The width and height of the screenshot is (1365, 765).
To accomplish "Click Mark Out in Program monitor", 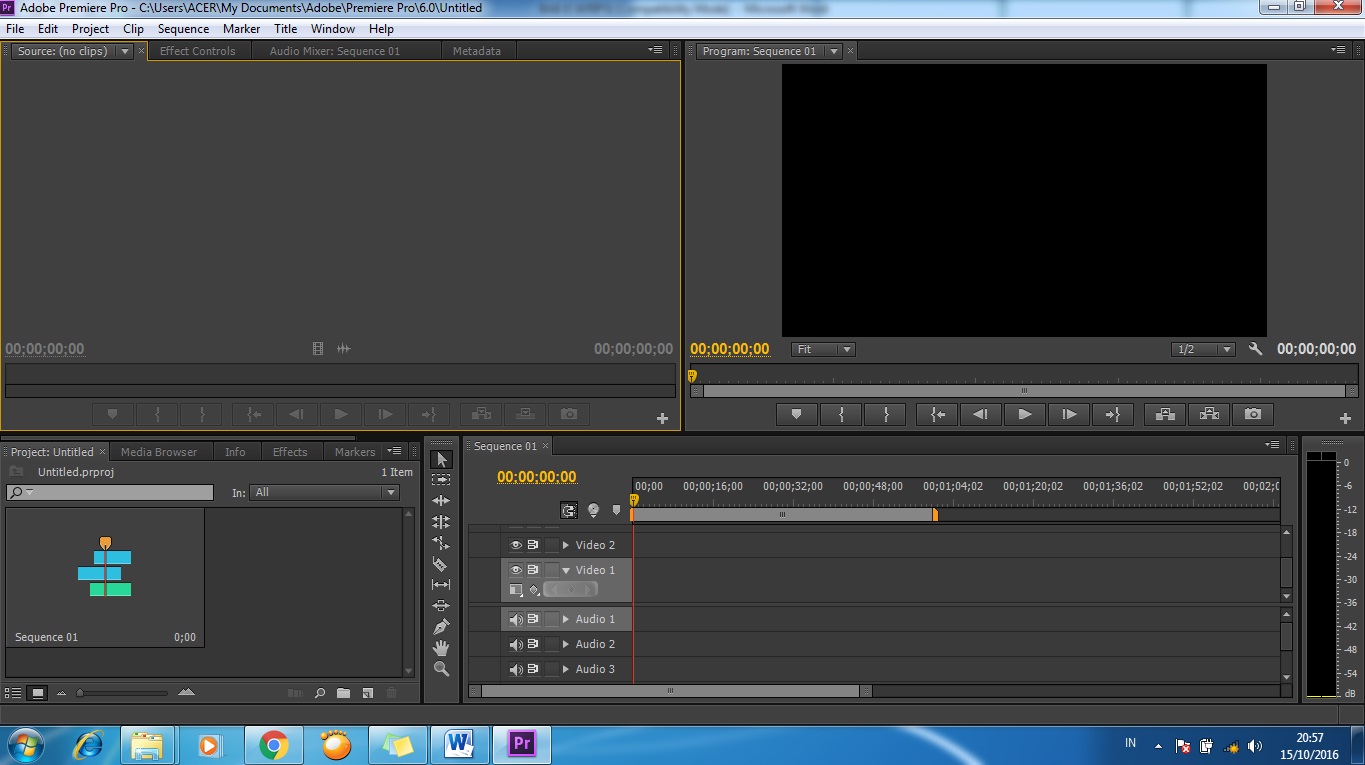I will (x=885, y=414).
